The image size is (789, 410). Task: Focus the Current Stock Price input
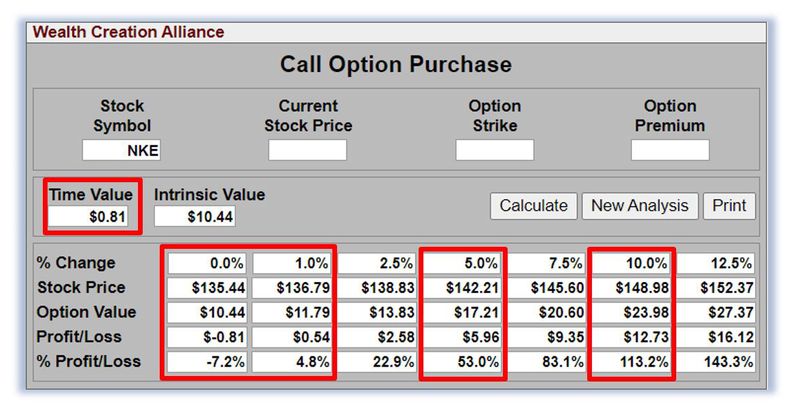307,150
